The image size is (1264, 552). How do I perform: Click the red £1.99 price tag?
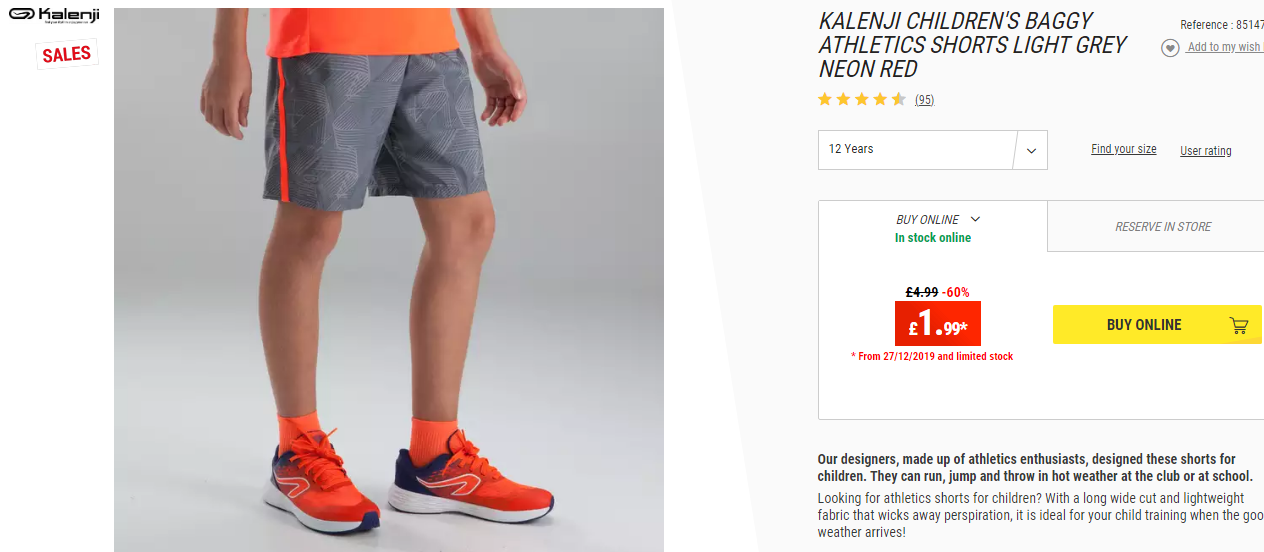pos(938,323)
